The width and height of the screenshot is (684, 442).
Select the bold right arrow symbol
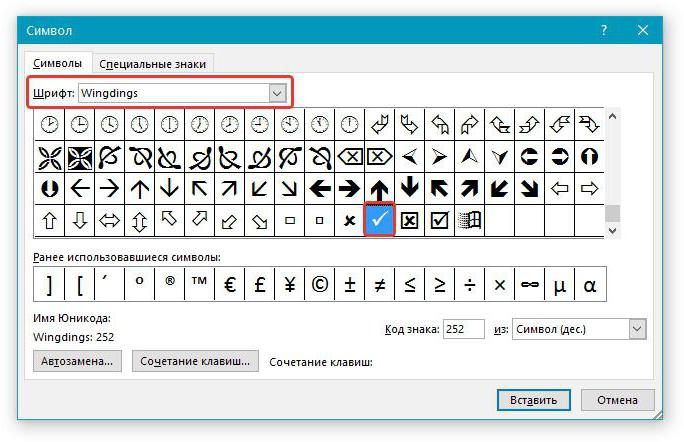click(x=349, y=188)
